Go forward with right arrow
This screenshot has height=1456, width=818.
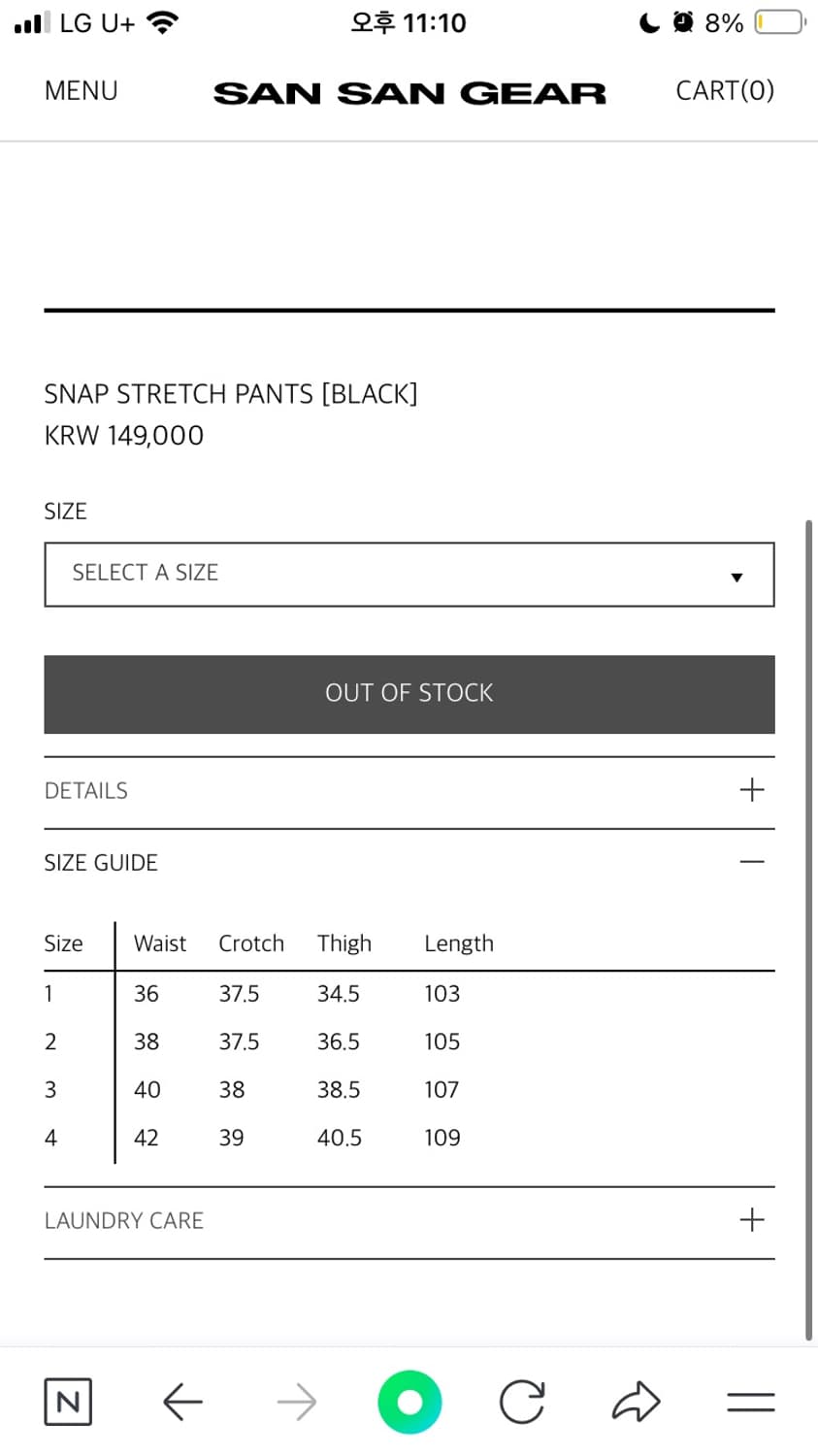(x=296, y=1402)
